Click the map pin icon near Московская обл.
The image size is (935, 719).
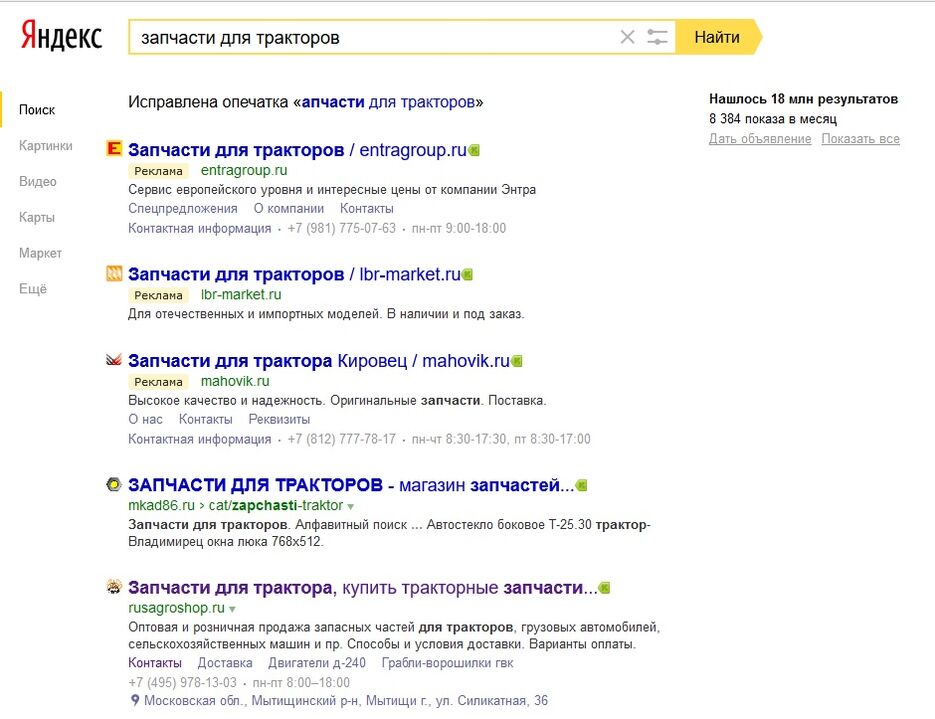(135, 701)
